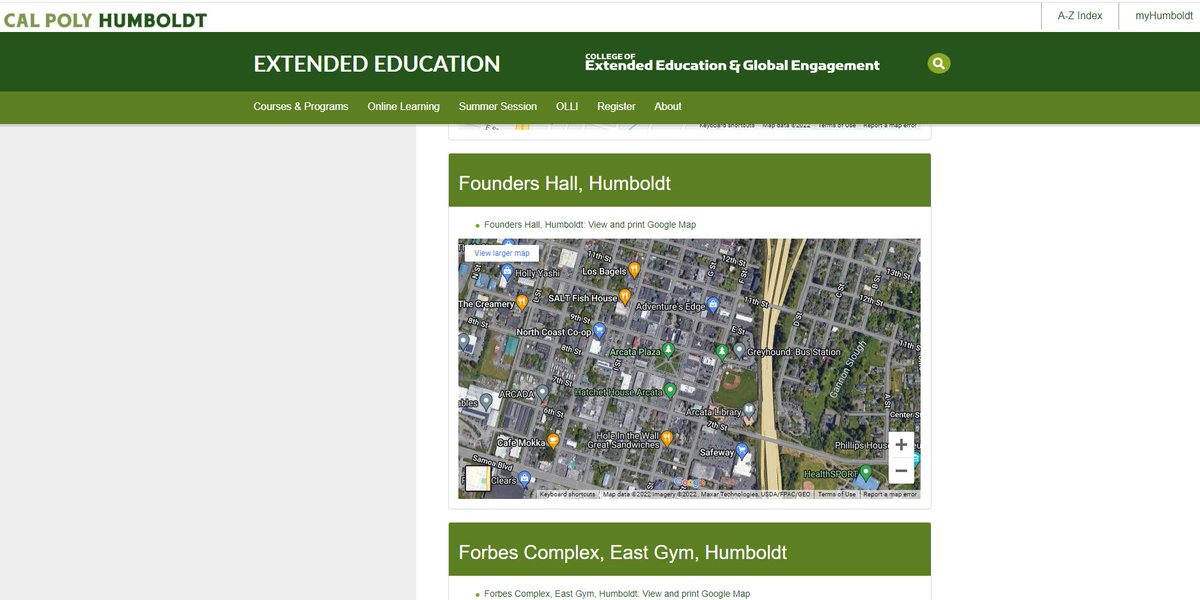
Task: Switch map layer via bottom-left thumbnail
Action: coord(478,479)
